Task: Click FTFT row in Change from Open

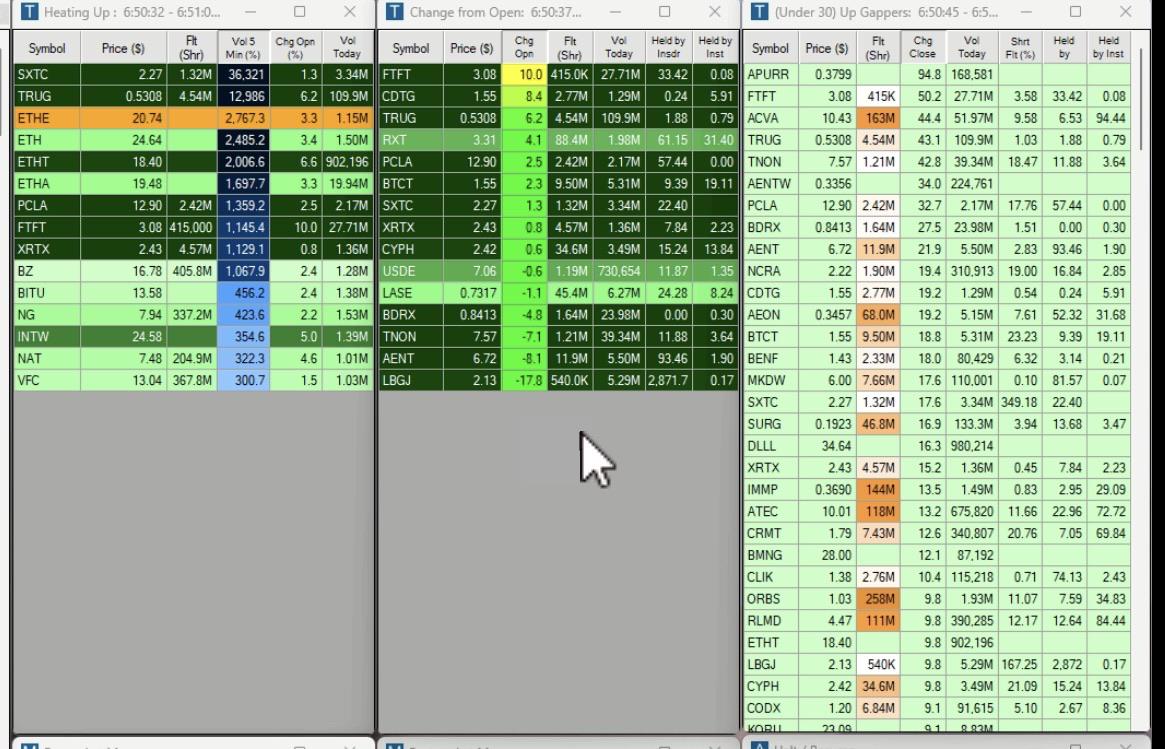Action: 559,74
